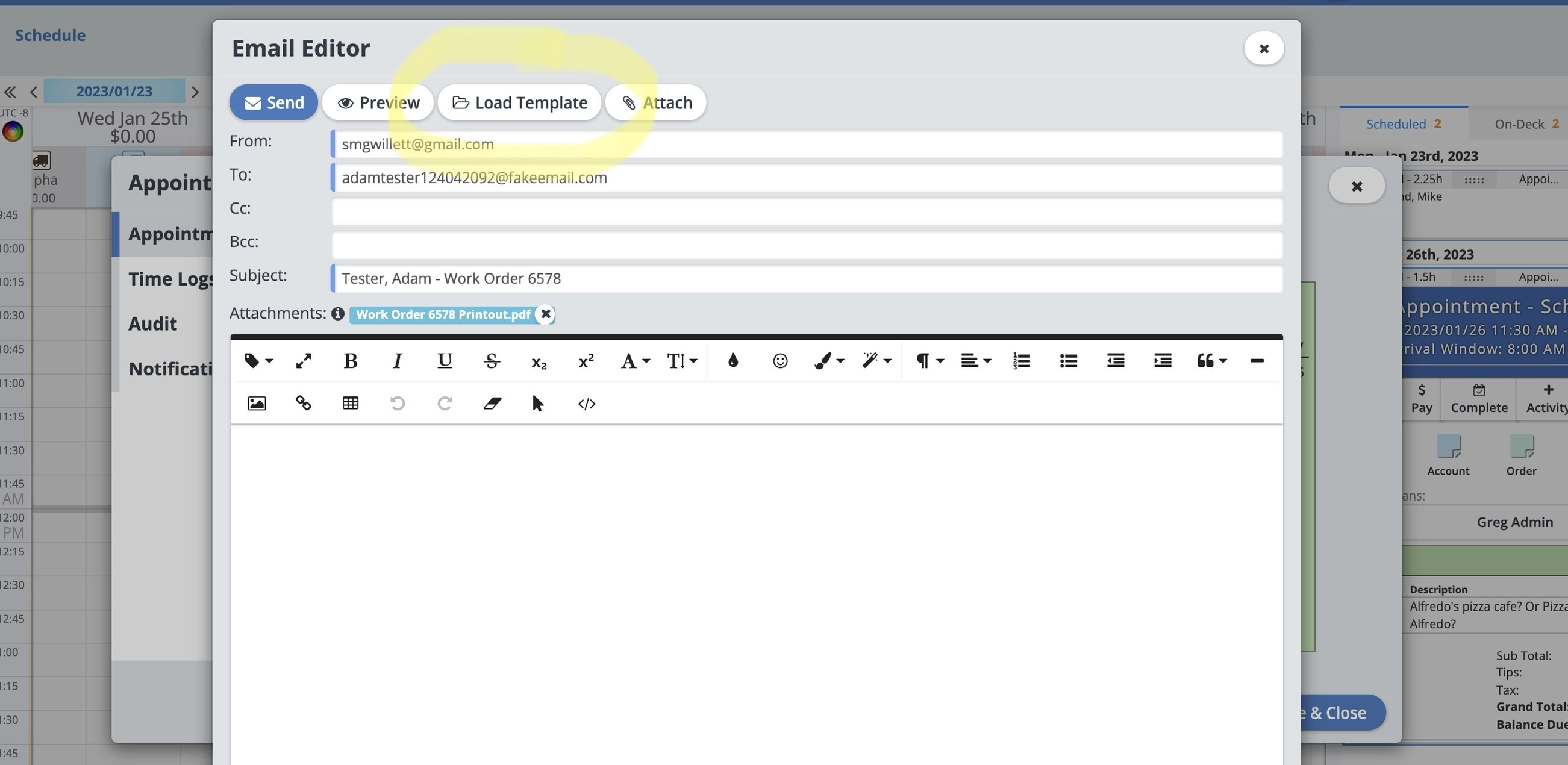1568x765 pixels.
Task: Click the Load Template button
Action: pos(519,102)
